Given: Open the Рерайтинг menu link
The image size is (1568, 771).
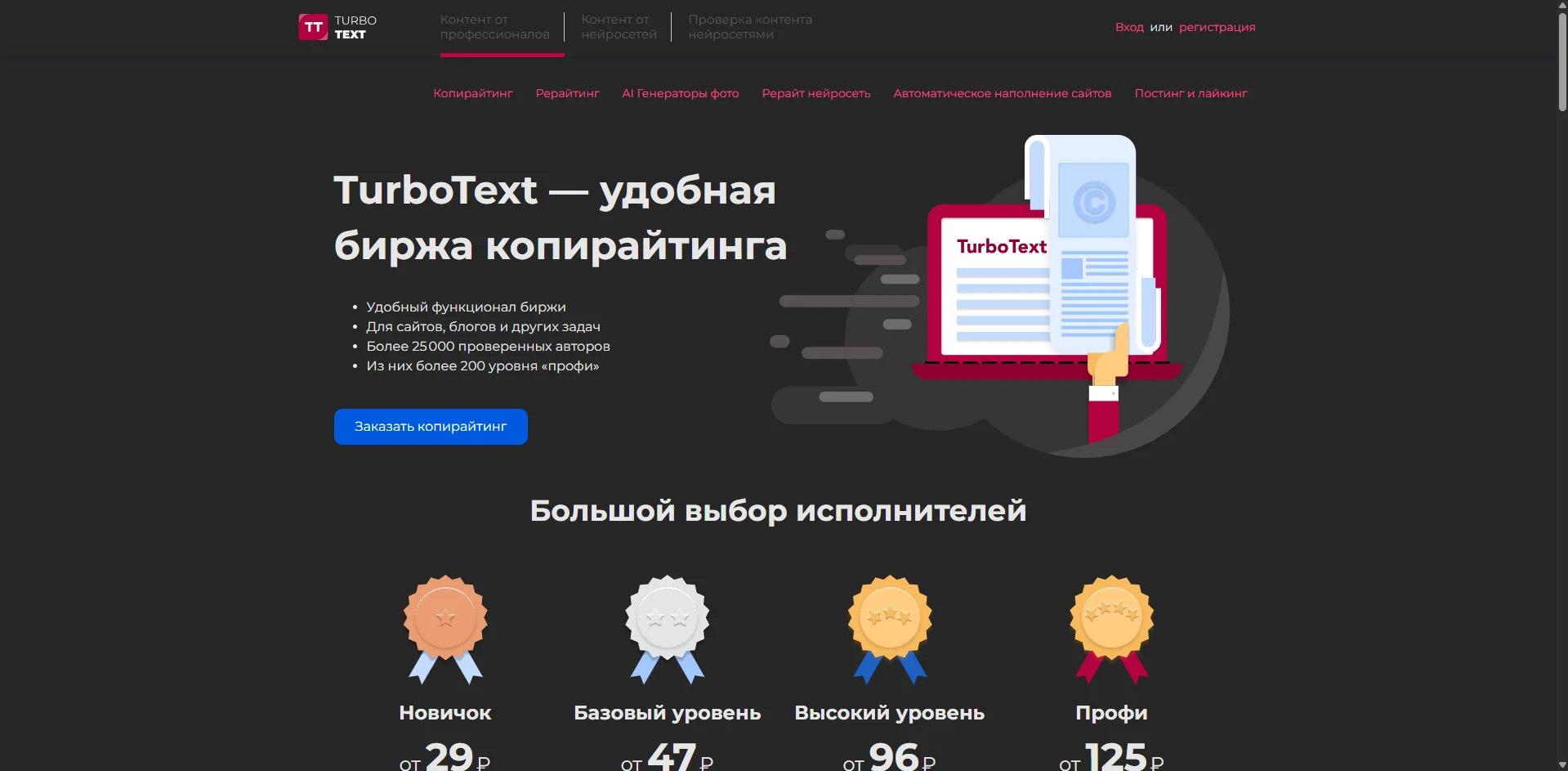Looking at the screenshot, I should pos(568,93).
